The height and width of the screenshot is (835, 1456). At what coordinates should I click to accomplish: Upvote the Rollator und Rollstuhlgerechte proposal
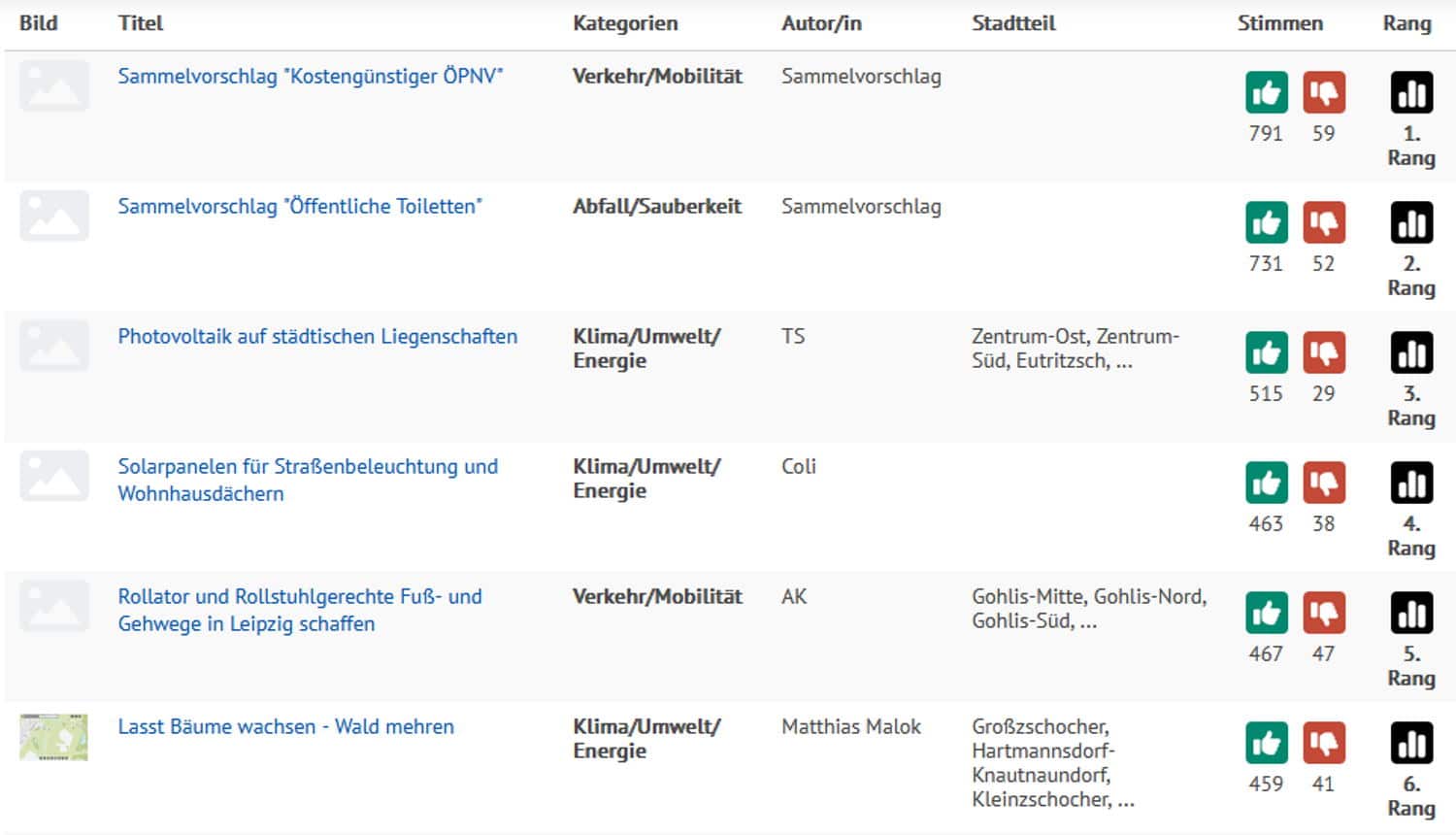(x=1267, y=614)
